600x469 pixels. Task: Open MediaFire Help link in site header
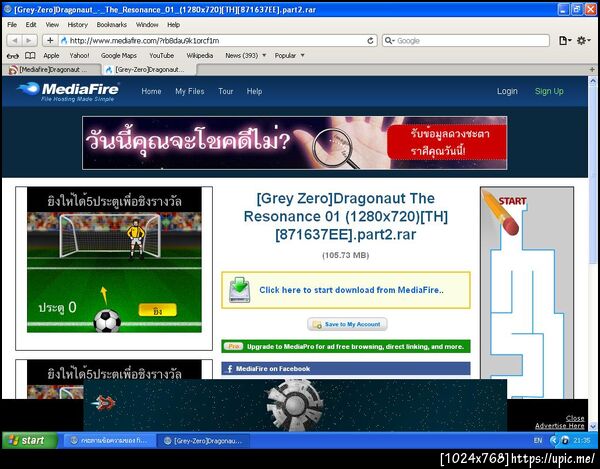(x=254, y=91)
